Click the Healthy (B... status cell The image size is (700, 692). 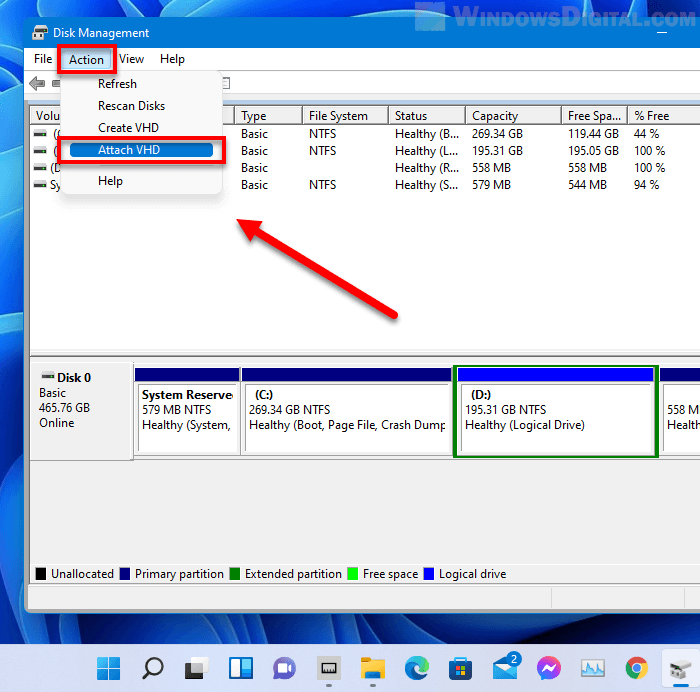coord(427,133)
